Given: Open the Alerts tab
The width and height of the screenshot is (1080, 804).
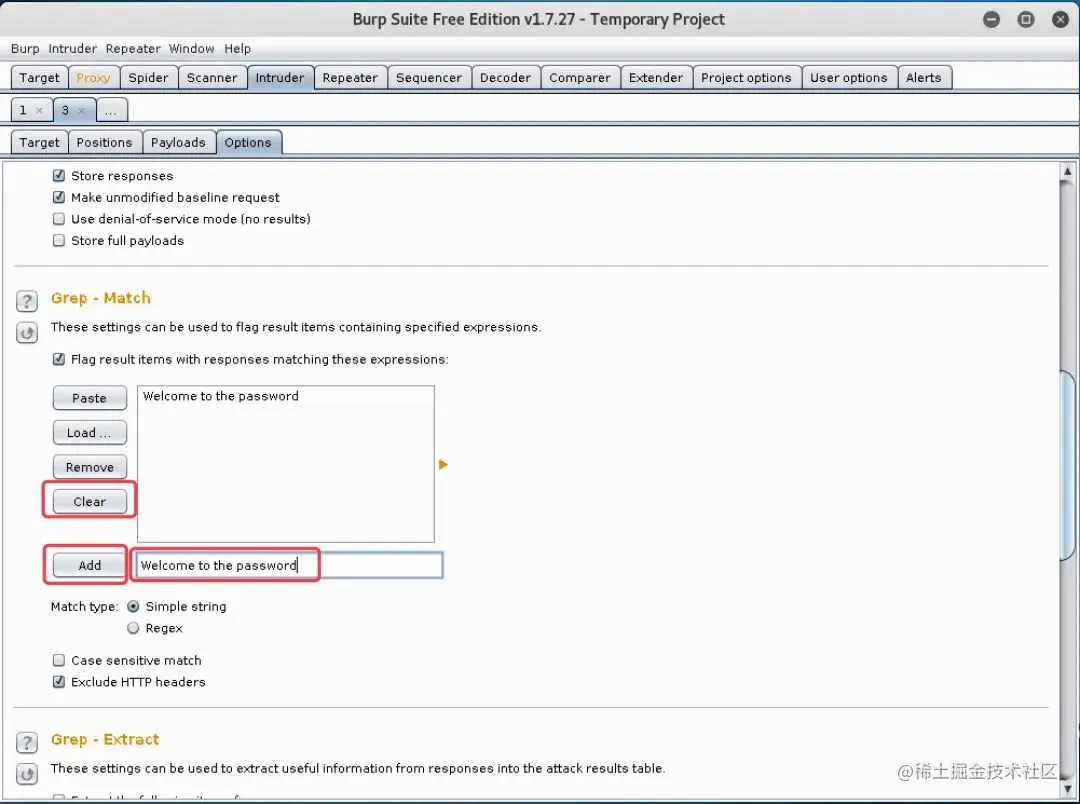Looking at the screenshot, I should 924,78.
